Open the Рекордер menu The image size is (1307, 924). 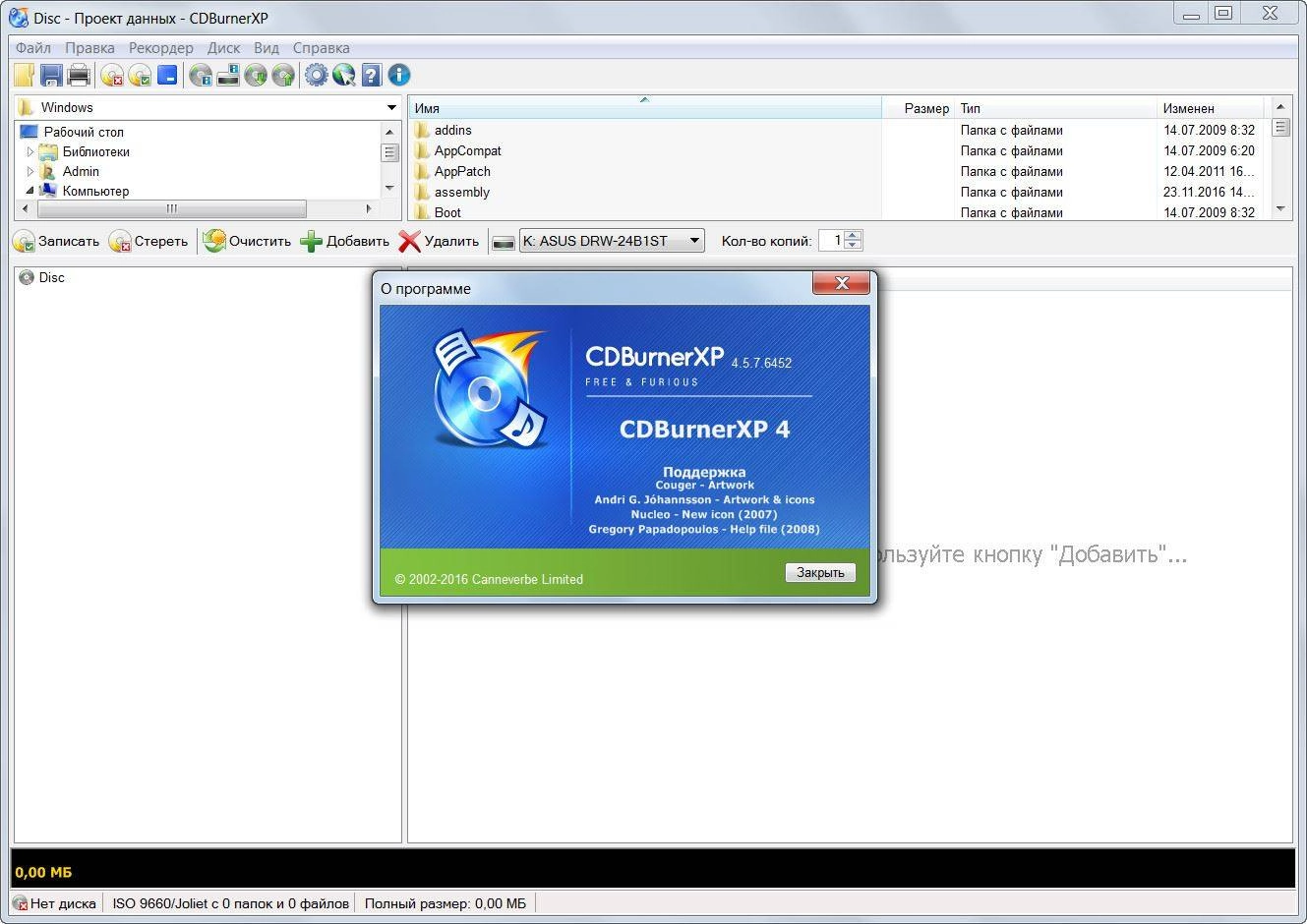point(161,47)
